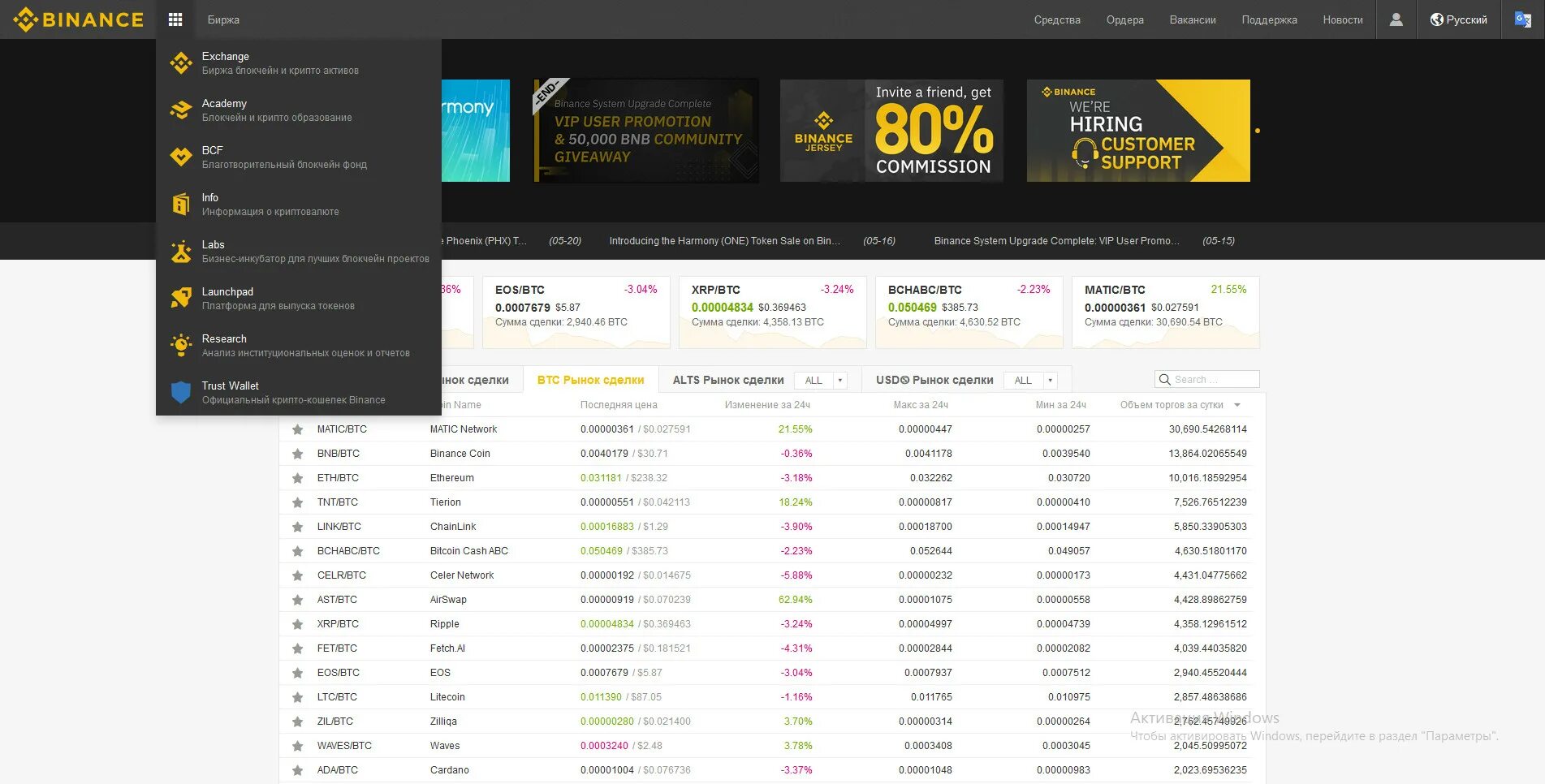The height and width of the screenshot is (784, 1545).
Task: Favorite EOS/BTC with its star
Action: point(298,673)
